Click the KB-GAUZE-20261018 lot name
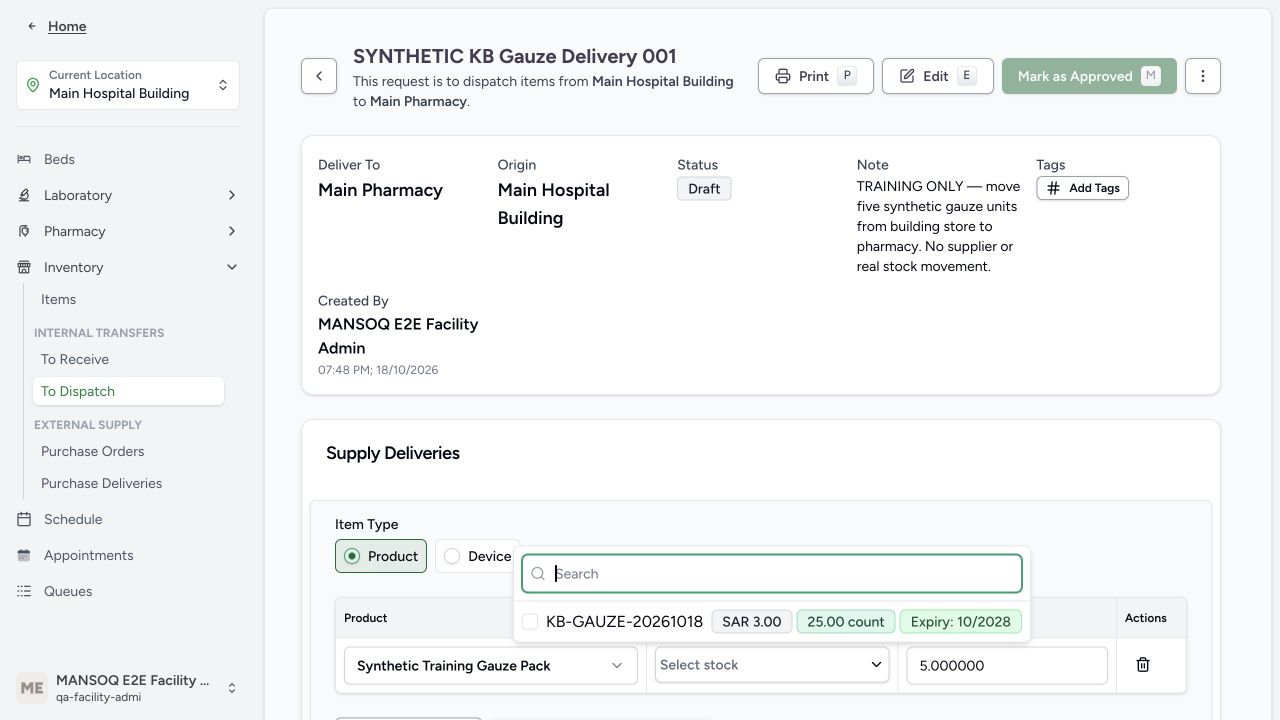Viewport: 1280px width, 720px height. (624, 622)
